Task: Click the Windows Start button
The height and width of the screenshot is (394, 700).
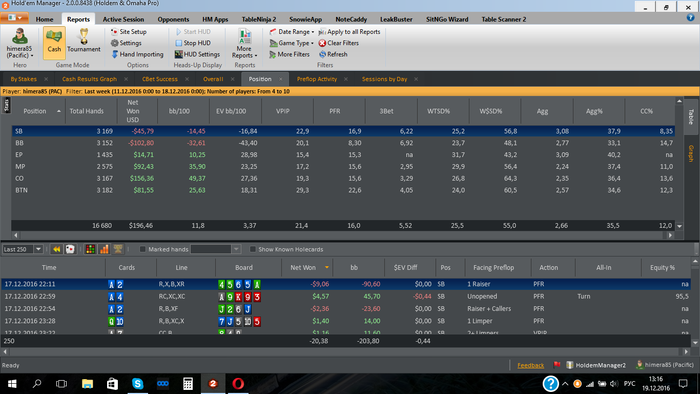Action: coord(12,383)
